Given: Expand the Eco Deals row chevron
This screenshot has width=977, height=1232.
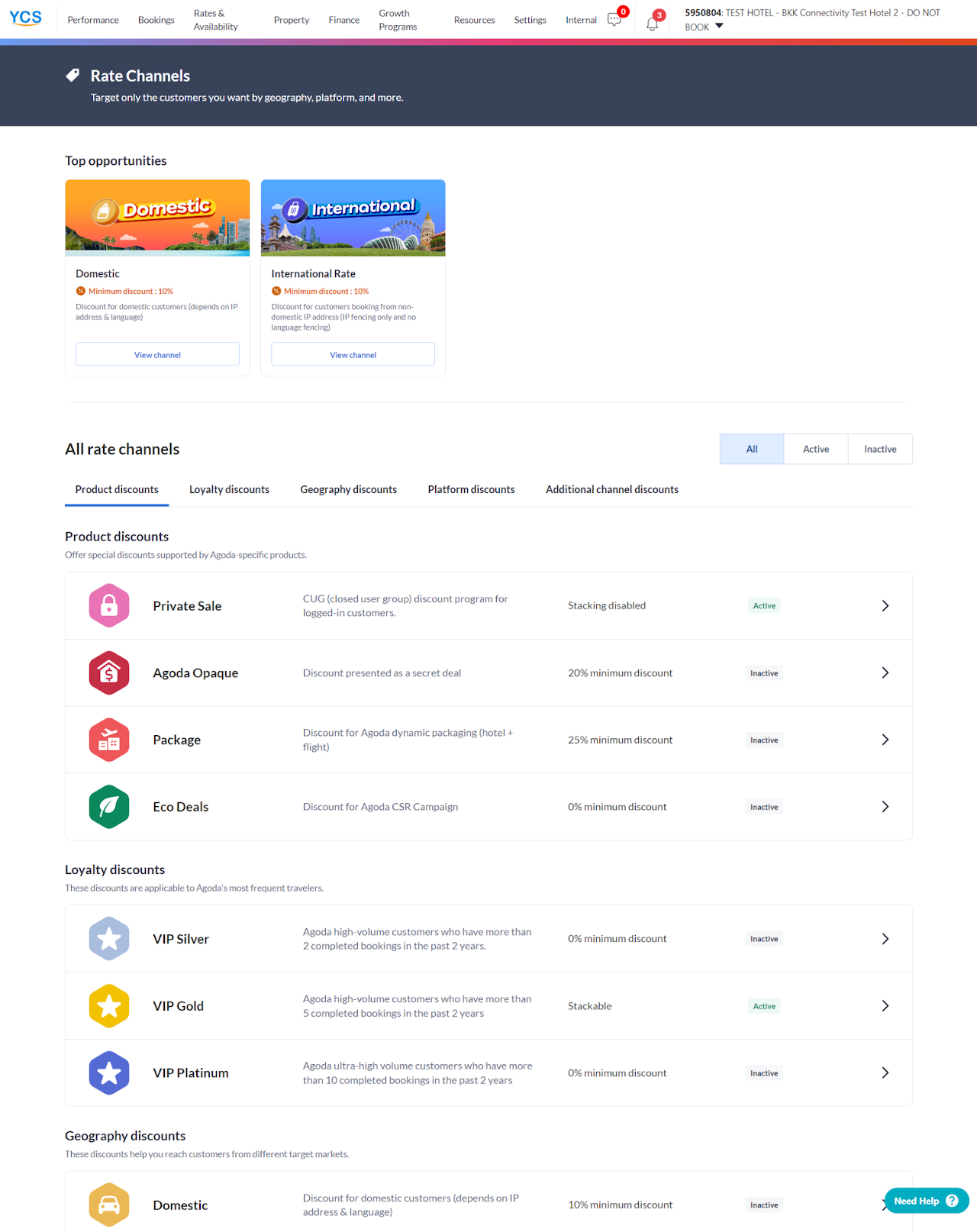Looking at the screenshot, I should click(x=885, y=807).
